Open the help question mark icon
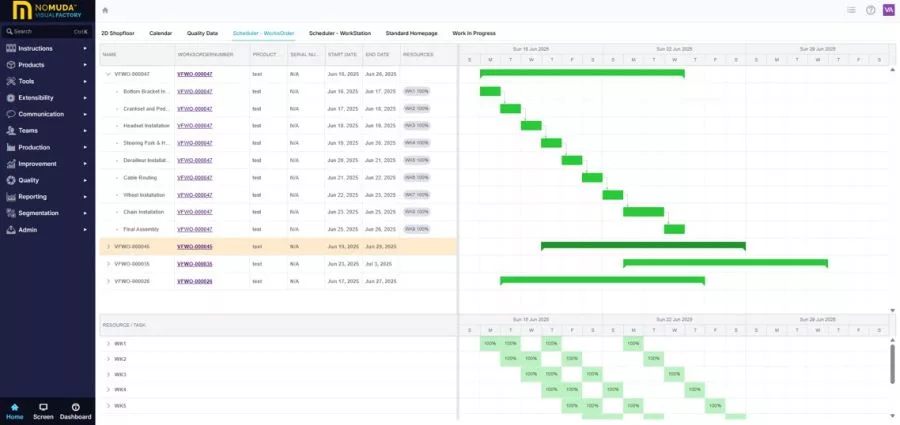Screen dimensions: 900x425 pos(870,10)
